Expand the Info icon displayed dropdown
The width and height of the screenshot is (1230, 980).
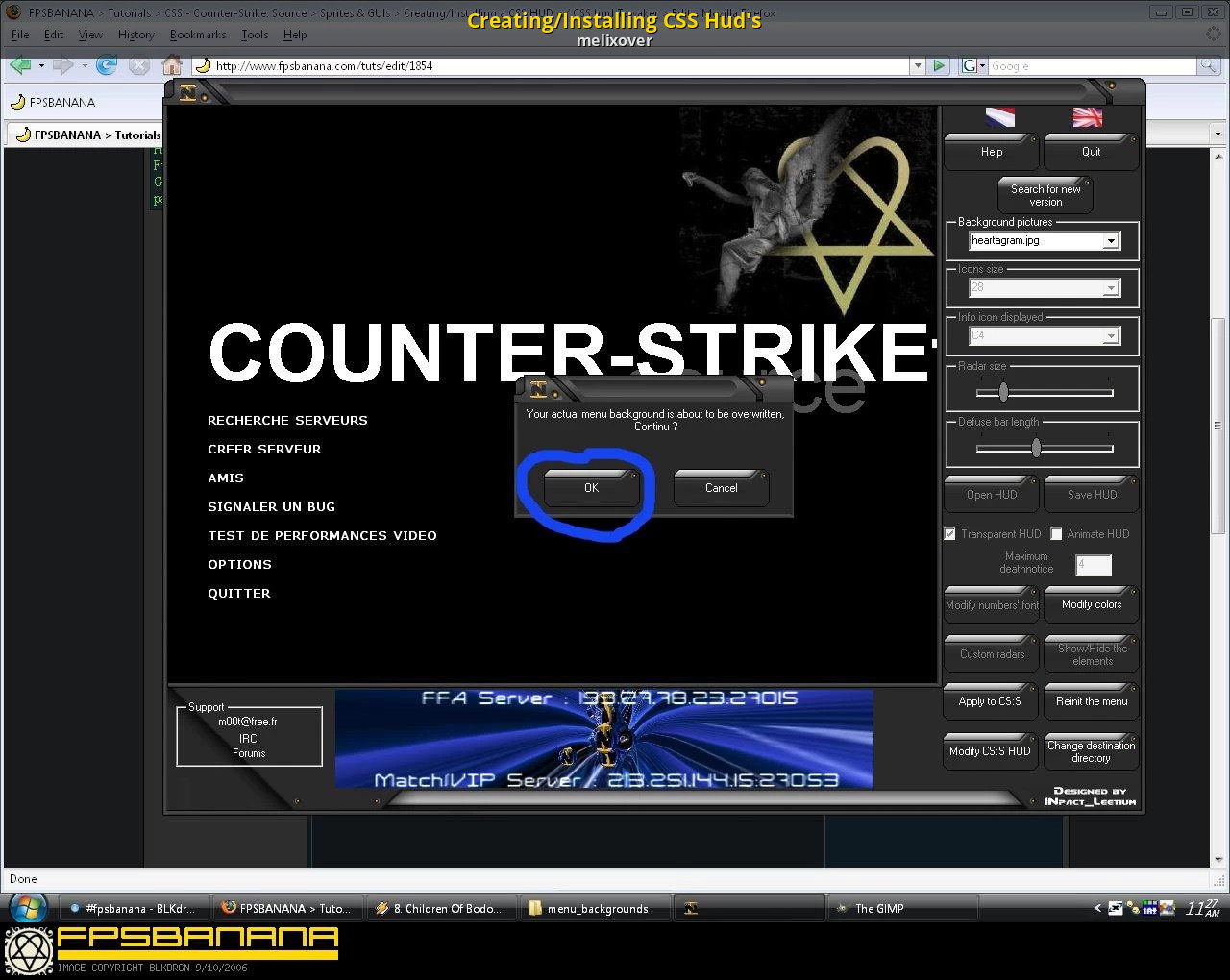pos(1111,335)
